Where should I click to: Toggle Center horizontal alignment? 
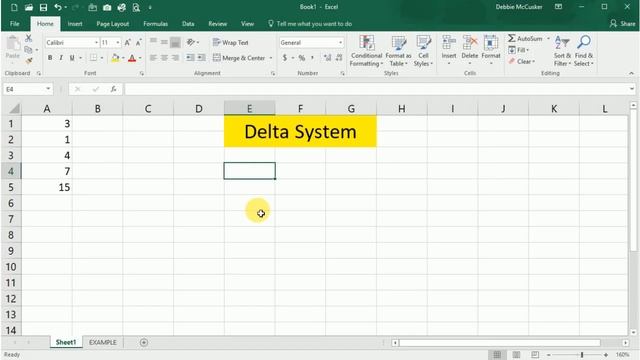(164, 58)
